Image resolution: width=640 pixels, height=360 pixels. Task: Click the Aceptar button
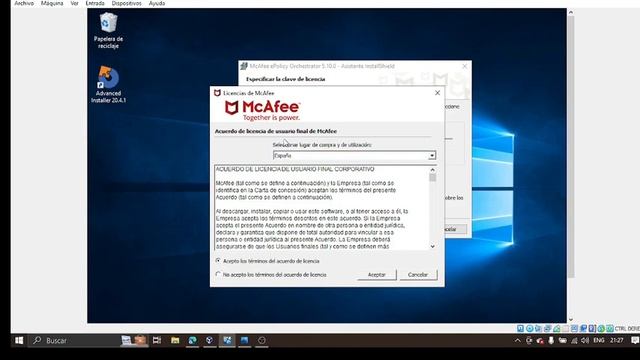376,275
